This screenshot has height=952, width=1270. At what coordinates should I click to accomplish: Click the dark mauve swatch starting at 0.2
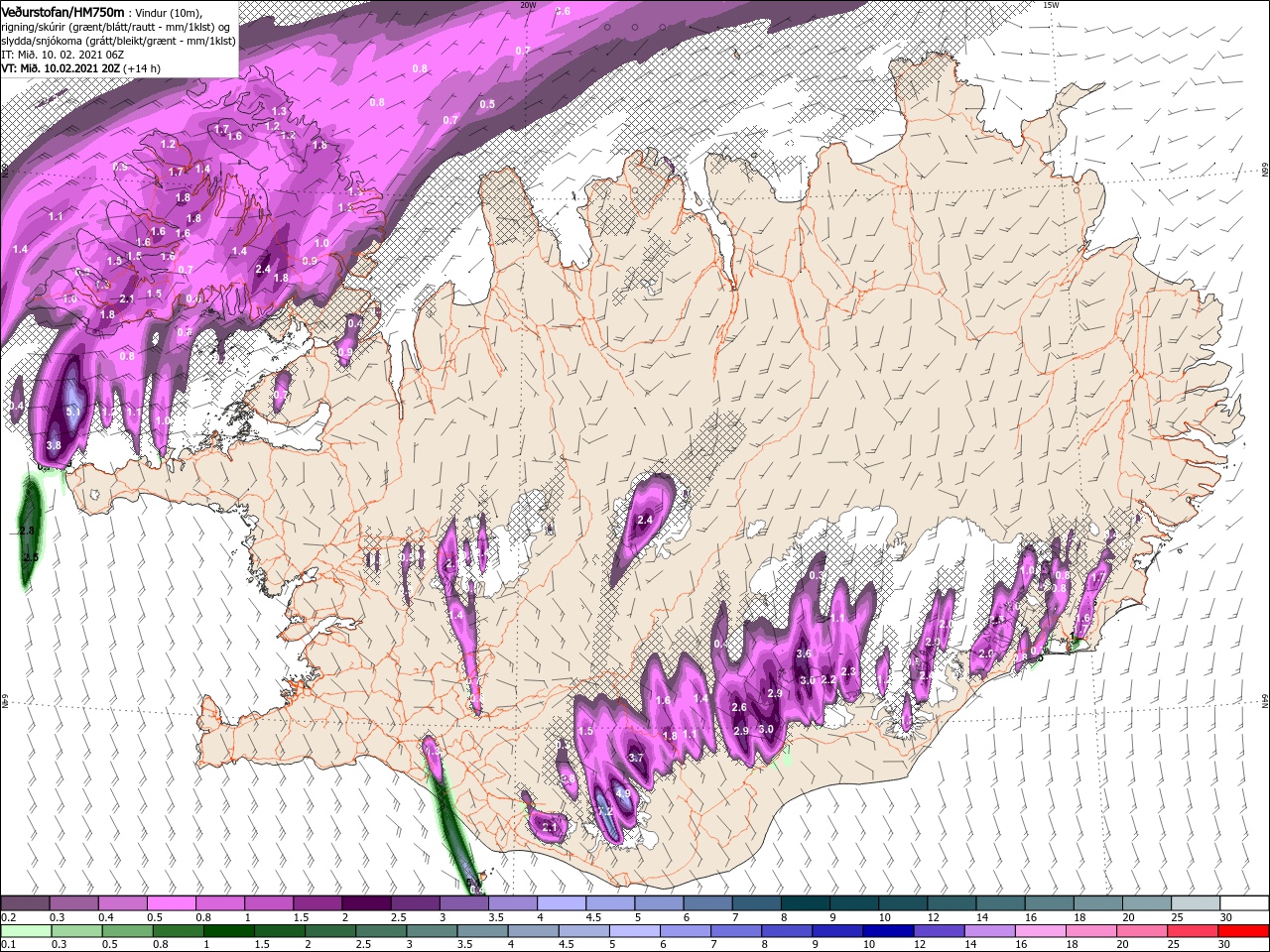click(26, 903)
